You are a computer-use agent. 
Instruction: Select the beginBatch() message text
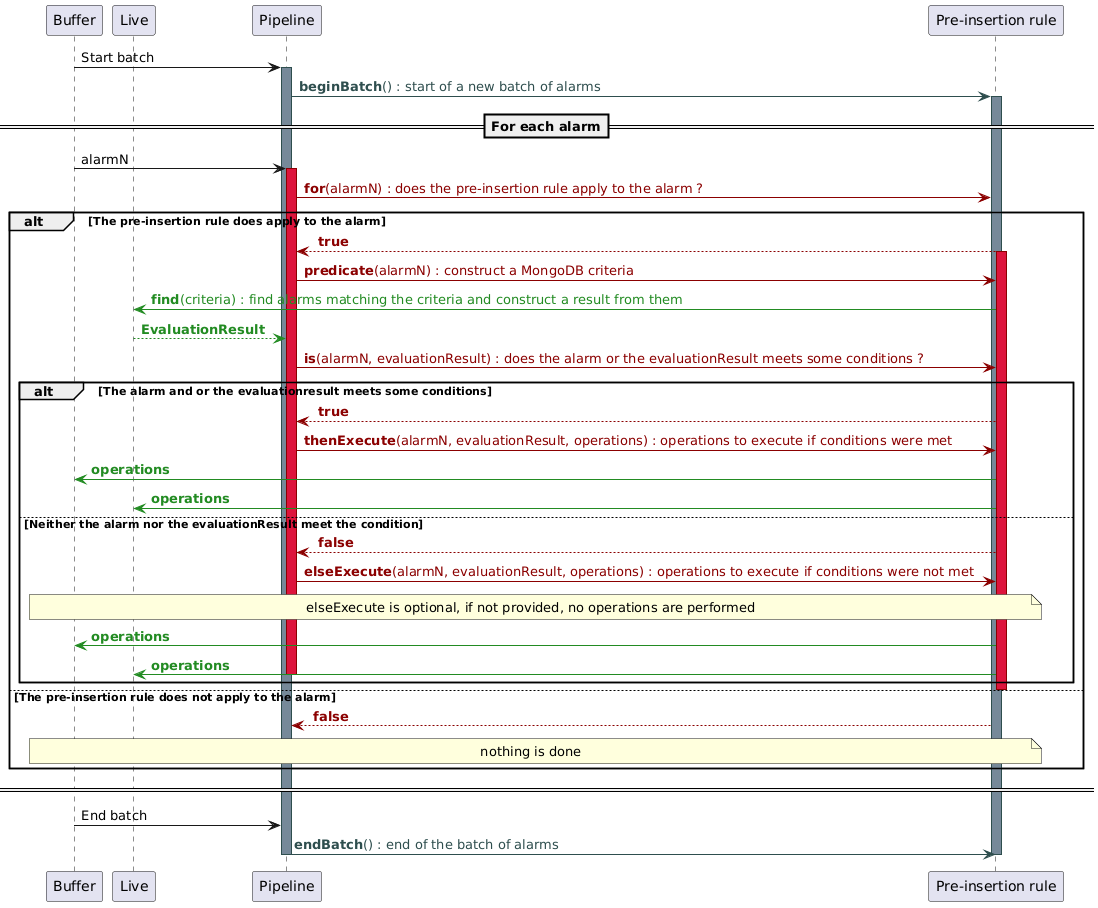pyautogui.click(x=450, y=87)
